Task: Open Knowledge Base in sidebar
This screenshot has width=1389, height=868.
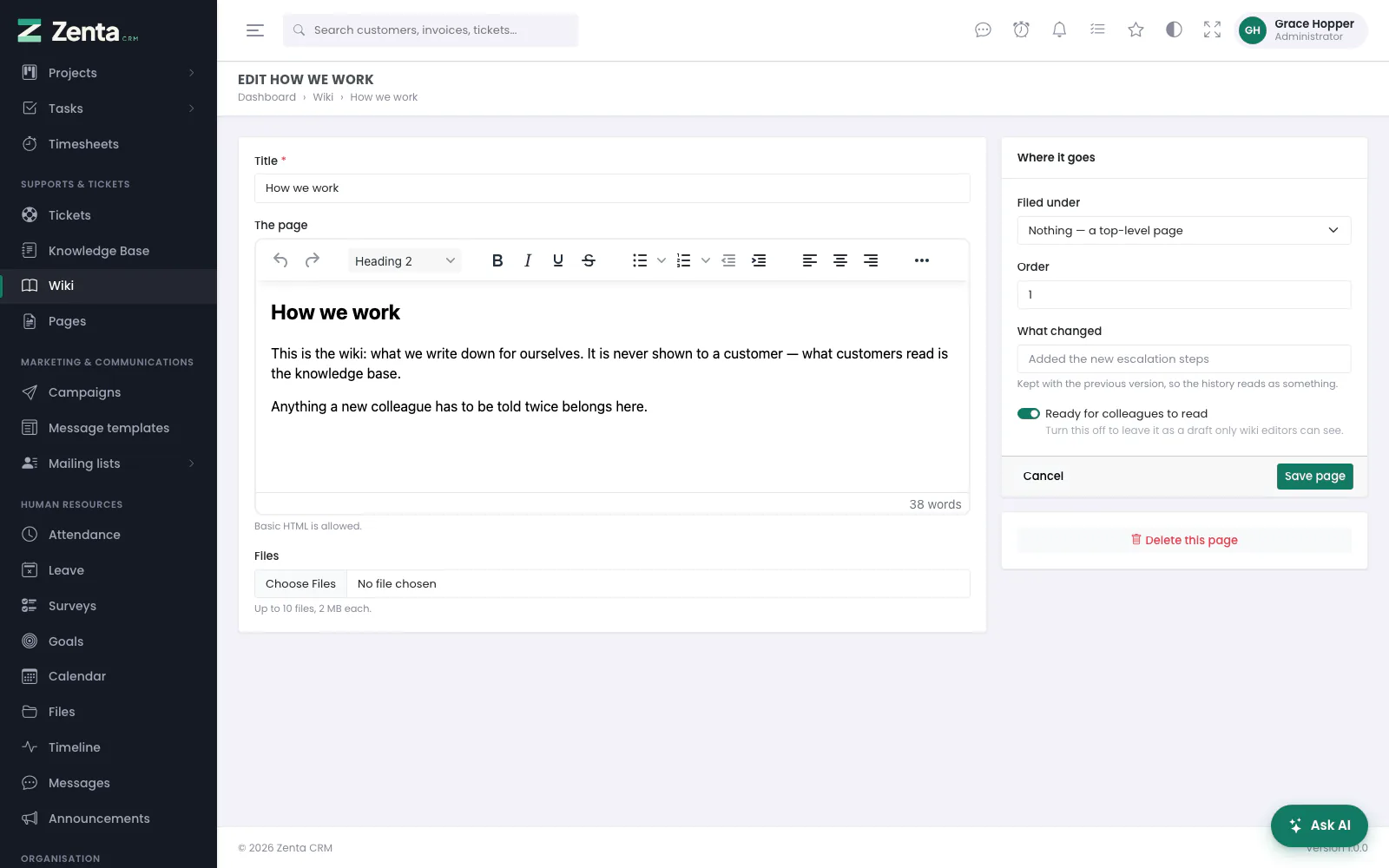Action: pyautogui.click(x=109, y=251)
